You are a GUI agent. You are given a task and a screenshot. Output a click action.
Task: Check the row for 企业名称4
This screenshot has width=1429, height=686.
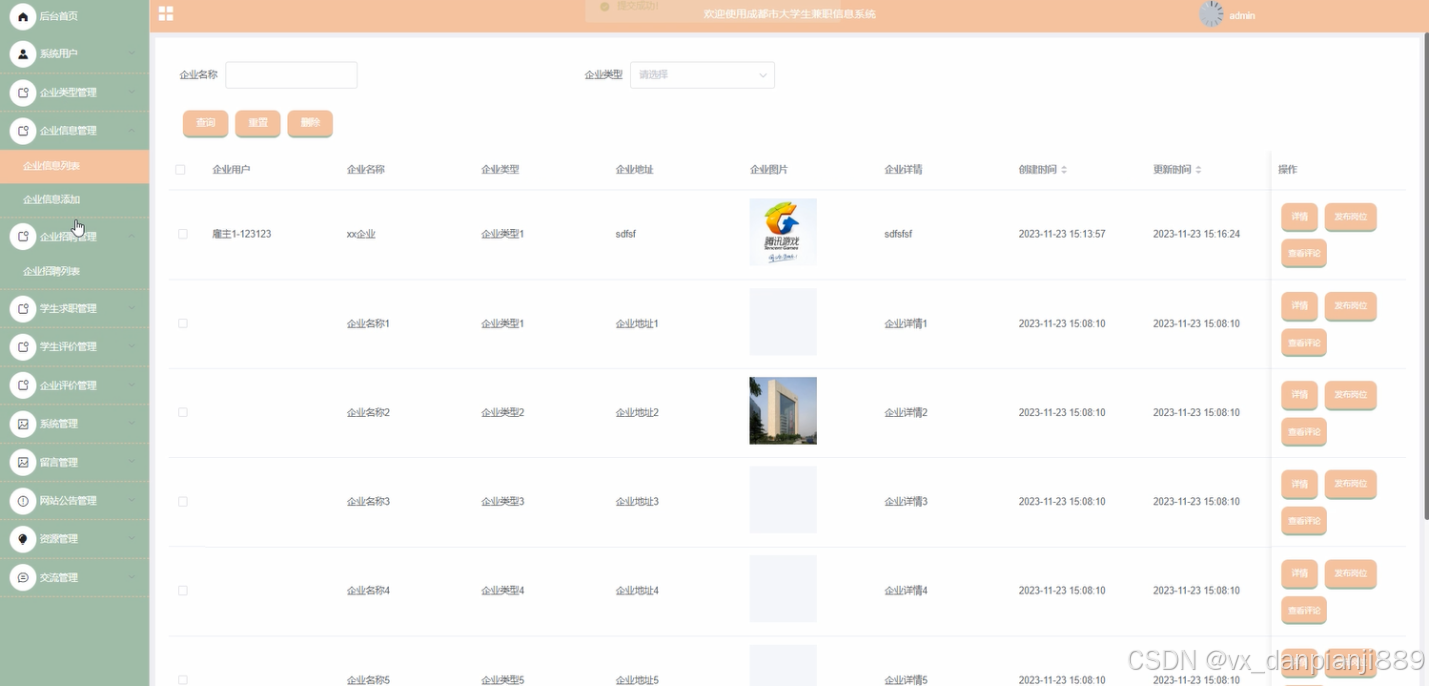[183, 591]
